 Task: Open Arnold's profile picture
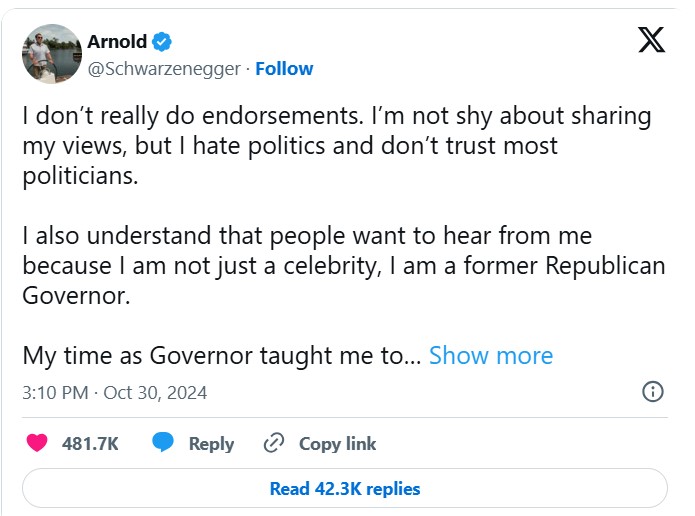(x=52, y=55)
